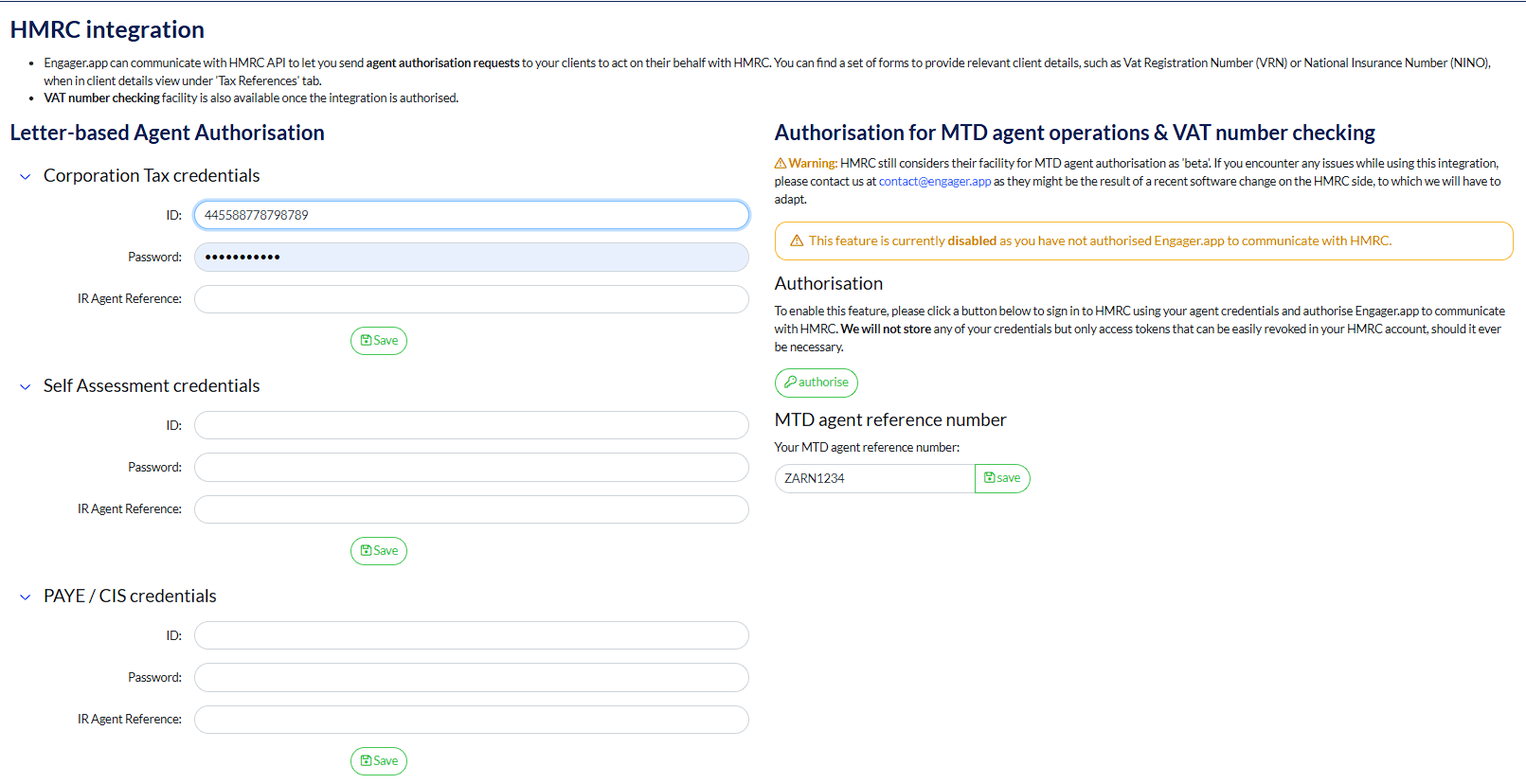The width and height of the screenshot is (1526, 784).
Task: Click the authorise button with key icon
Action: tap(816, 383)
